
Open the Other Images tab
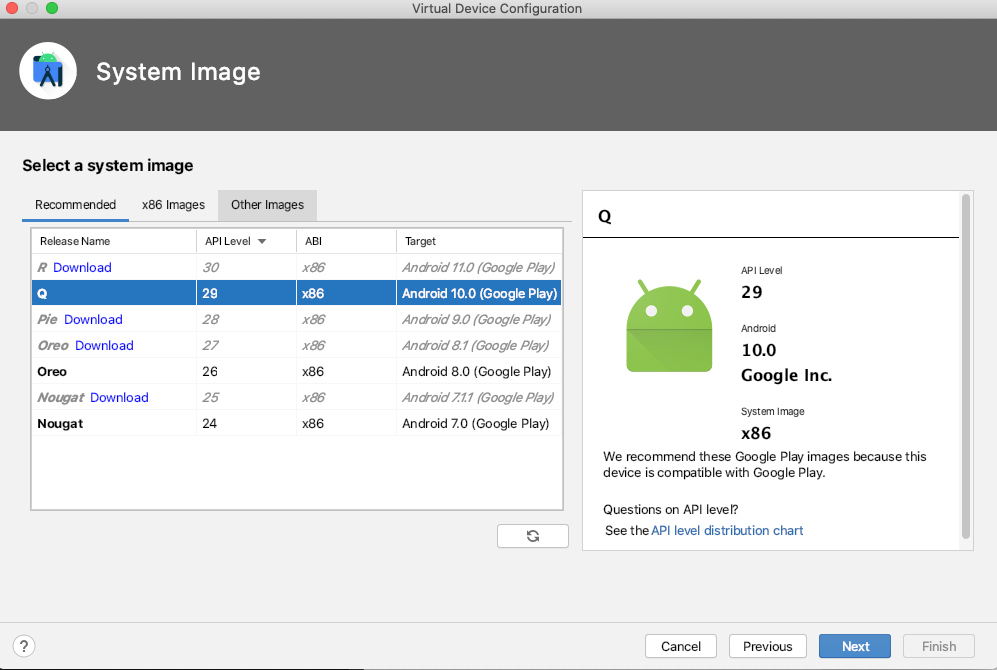pos(267,205)
